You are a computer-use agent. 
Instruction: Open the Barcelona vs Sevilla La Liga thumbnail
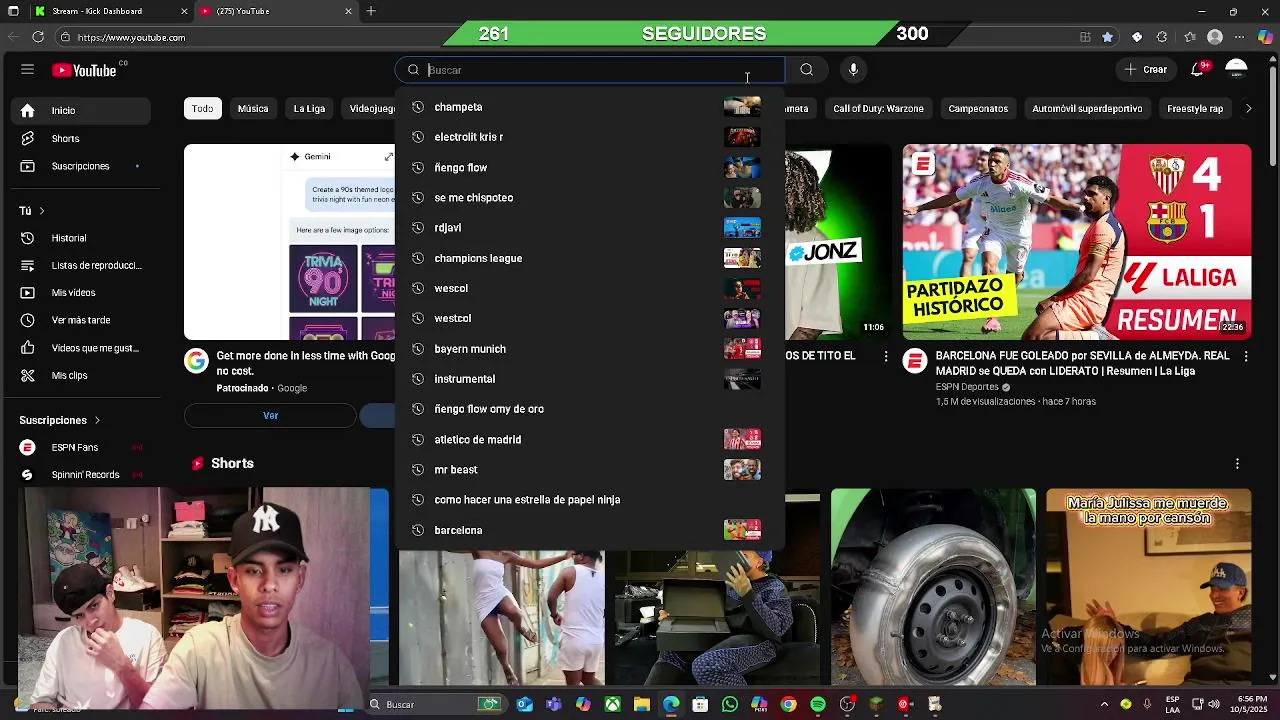coord(1077,242)
